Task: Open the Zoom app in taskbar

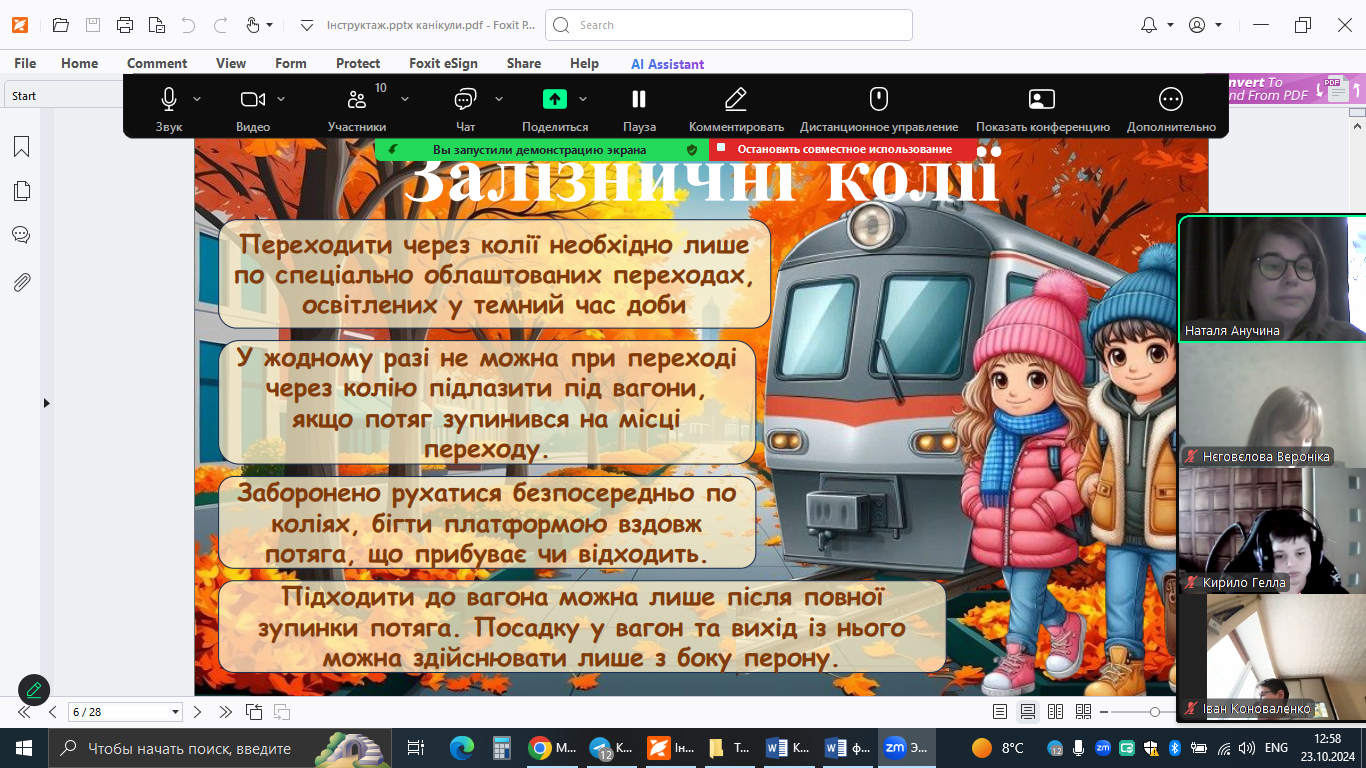Action: 905,747
